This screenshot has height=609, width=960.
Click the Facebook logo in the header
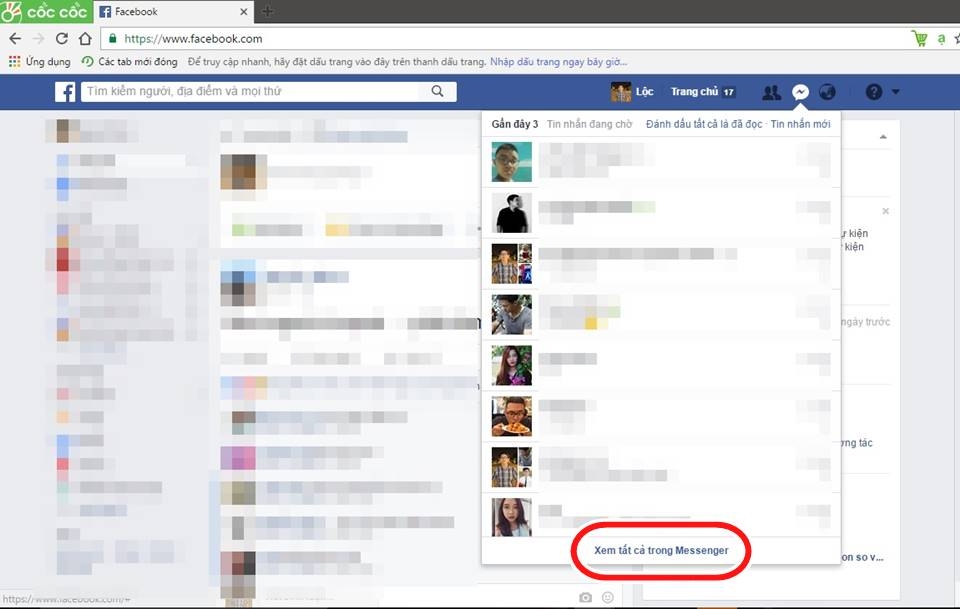[65, 92]
